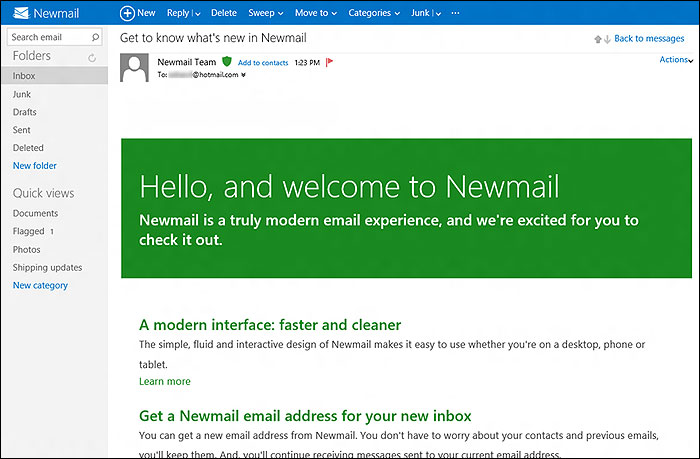Open the Categories dropdown

point(374,13)
